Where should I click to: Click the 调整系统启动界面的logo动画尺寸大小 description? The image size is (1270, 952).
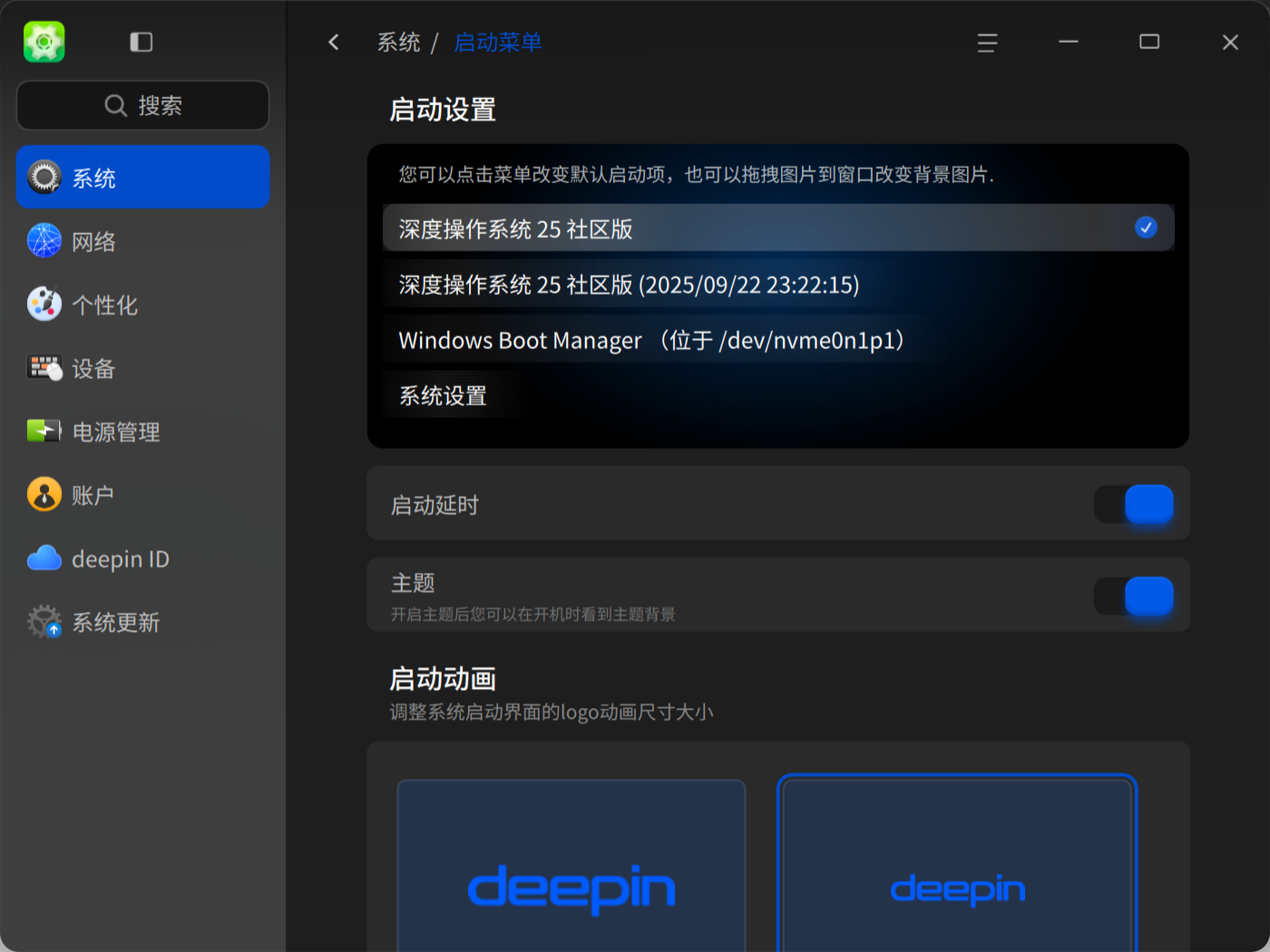(552, 712)
